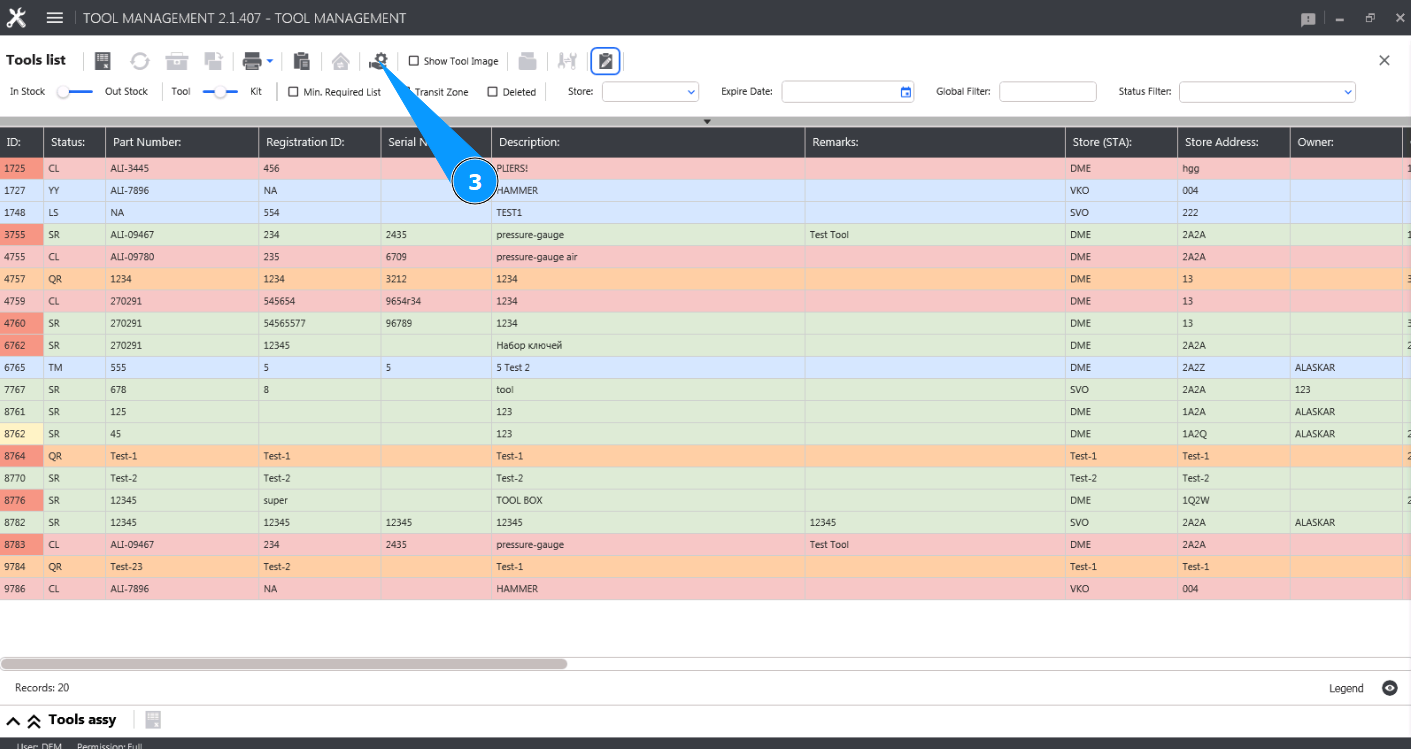Sort by the ID column header
Screen dimensions: 1411x749
(22, 142)
